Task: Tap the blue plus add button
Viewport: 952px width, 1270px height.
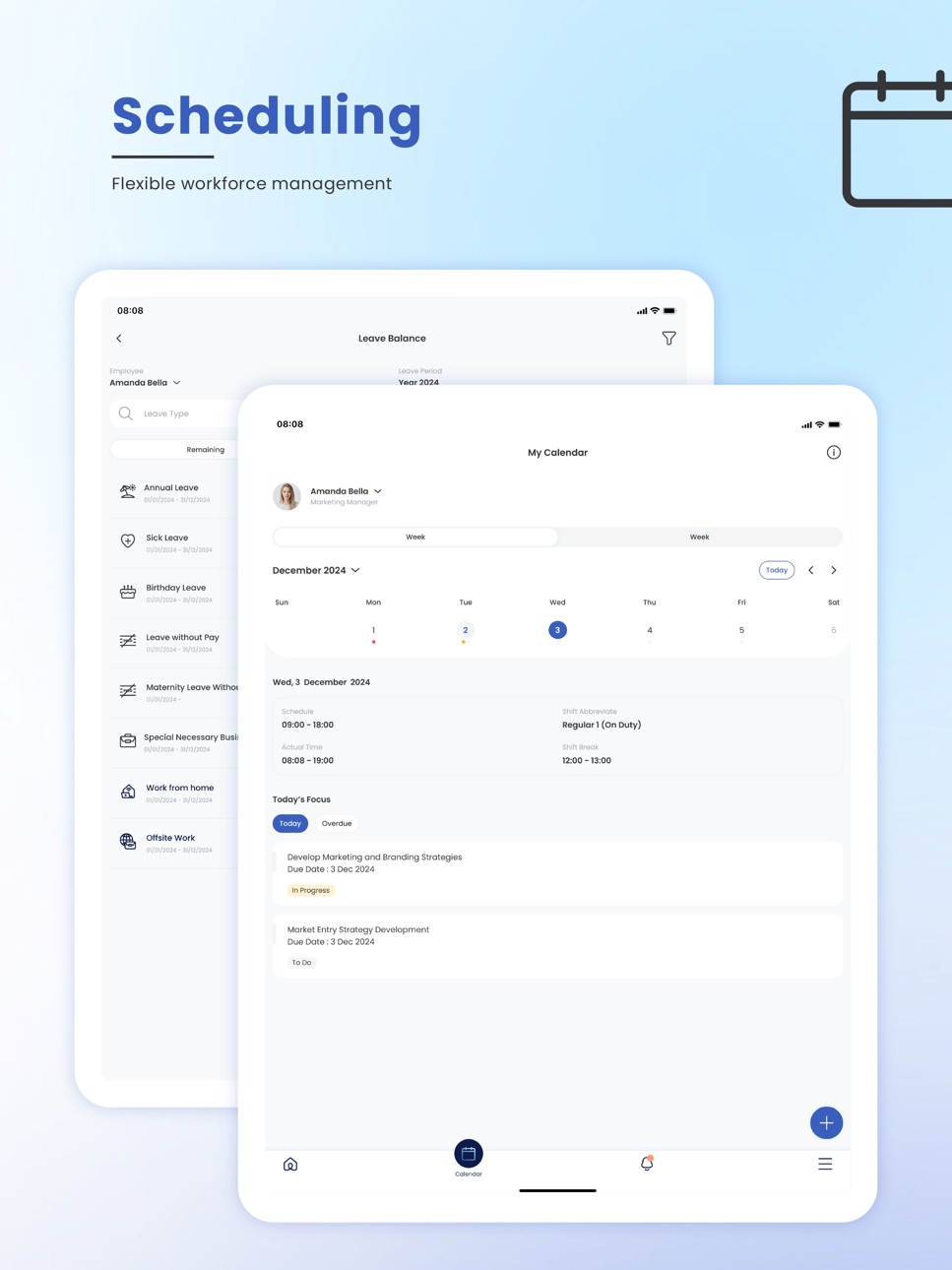Action: coord(826,1122)
